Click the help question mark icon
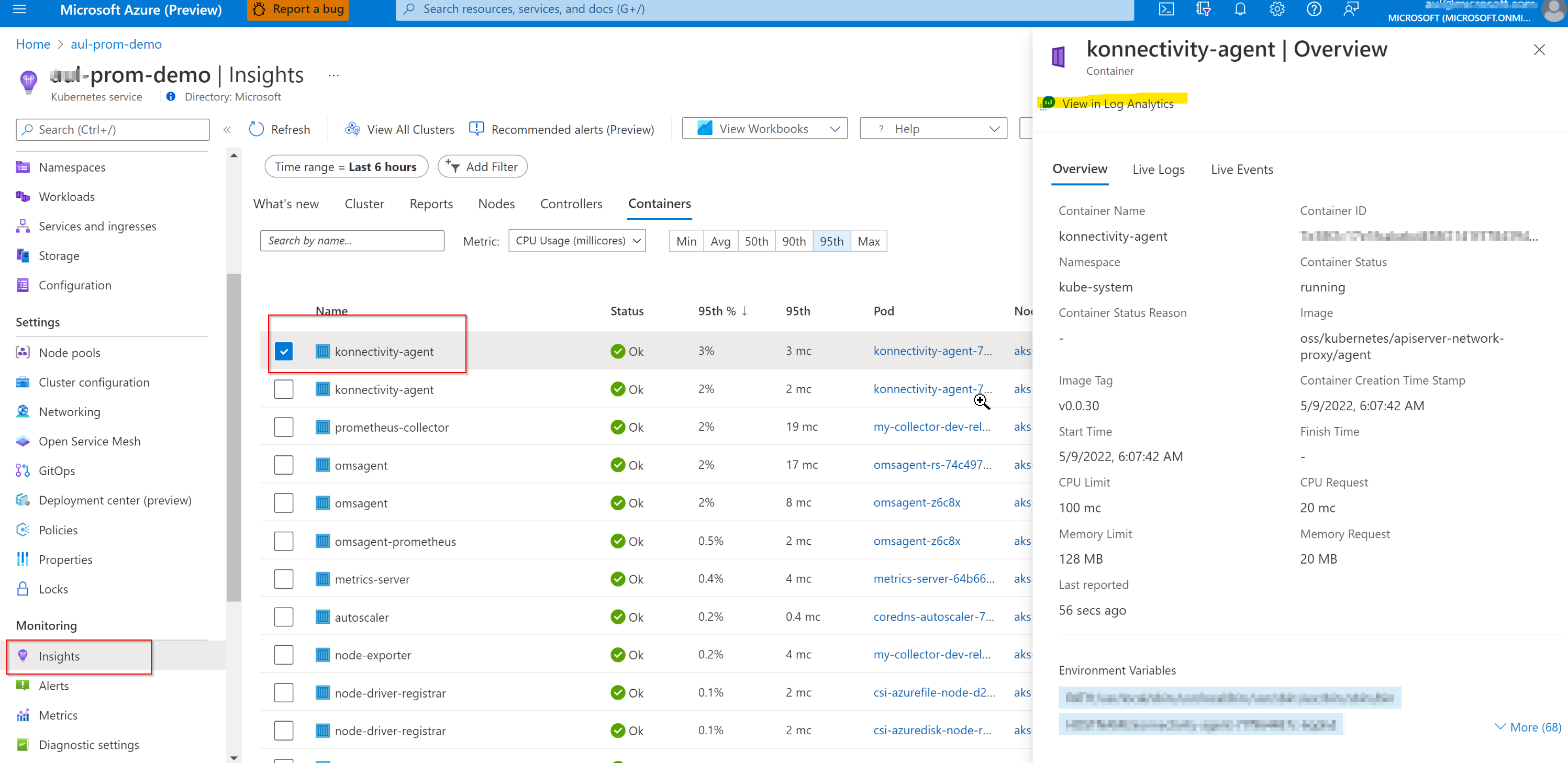The width and height of the screenshot is (1568, 763). (x=1314, y=9)
